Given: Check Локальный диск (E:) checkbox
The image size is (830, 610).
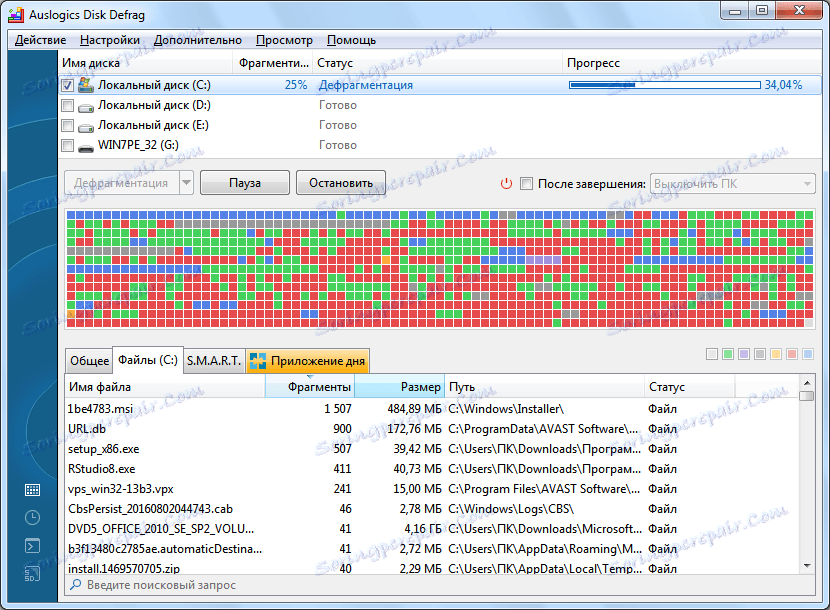Looking at the screenshot, I should (x=67, y=125).
